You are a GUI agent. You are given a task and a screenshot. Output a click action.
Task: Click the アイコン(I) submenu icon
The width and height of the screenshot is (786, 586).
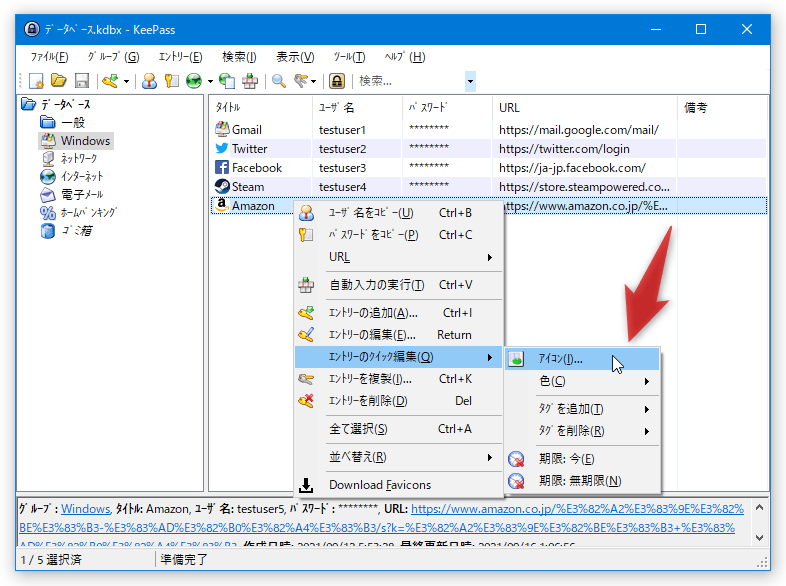[x=516, y=359]
